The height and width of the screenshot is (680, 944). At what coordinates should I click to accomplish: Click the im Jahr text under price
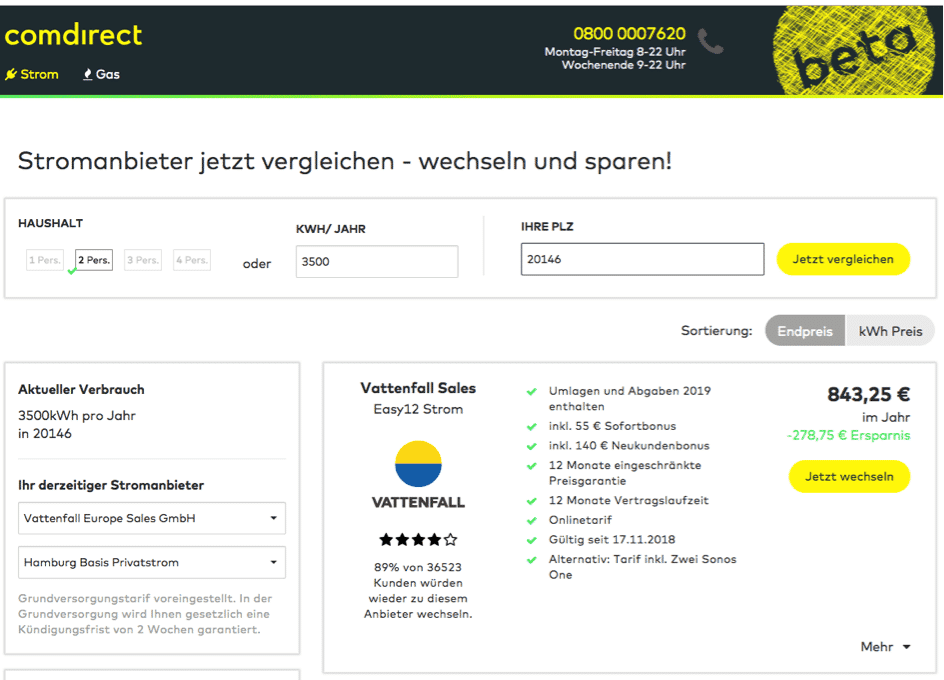[x=886, y=417]
